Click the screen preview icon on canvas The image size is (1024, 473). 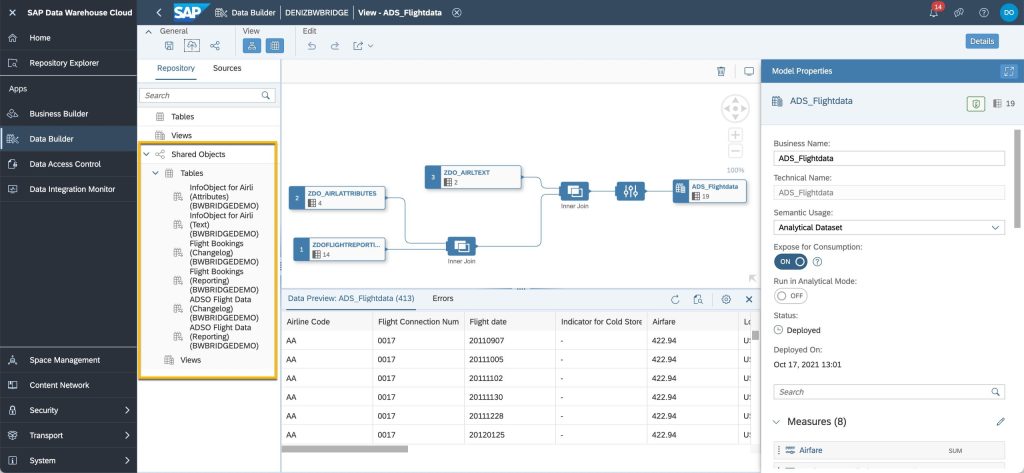749,71
